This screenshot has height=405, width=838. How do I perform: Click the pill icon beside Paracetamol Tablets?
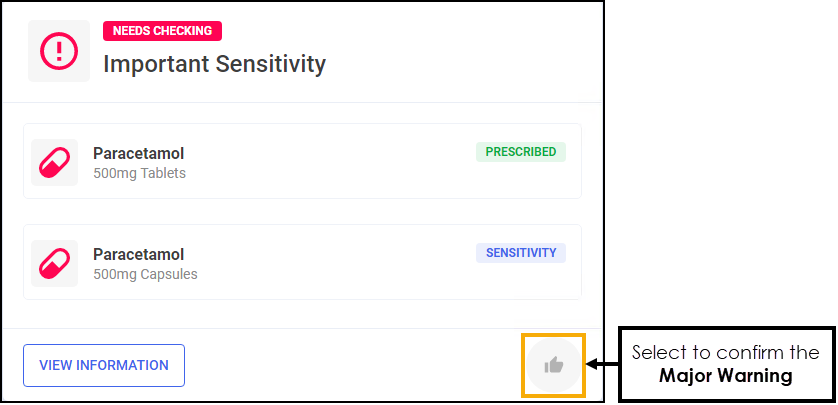click(54, 162)
